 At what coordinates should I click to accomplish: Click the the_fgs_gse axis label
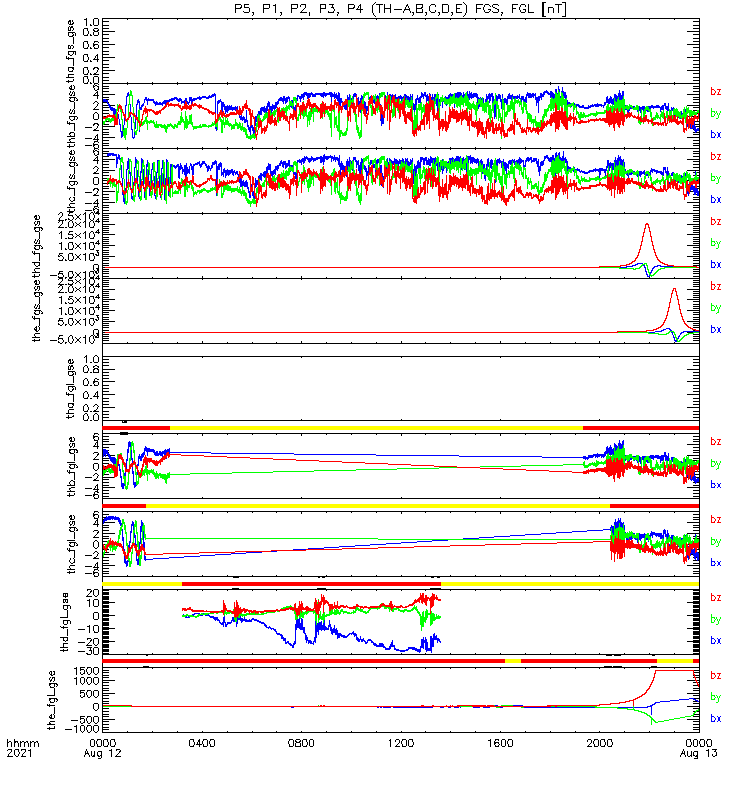(36, 312)
